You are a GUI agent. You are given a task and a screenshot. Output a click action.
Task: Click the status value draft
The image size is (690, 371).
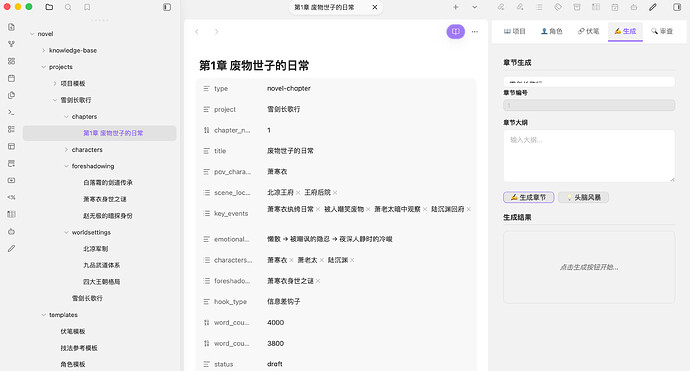tap(275, 364)
